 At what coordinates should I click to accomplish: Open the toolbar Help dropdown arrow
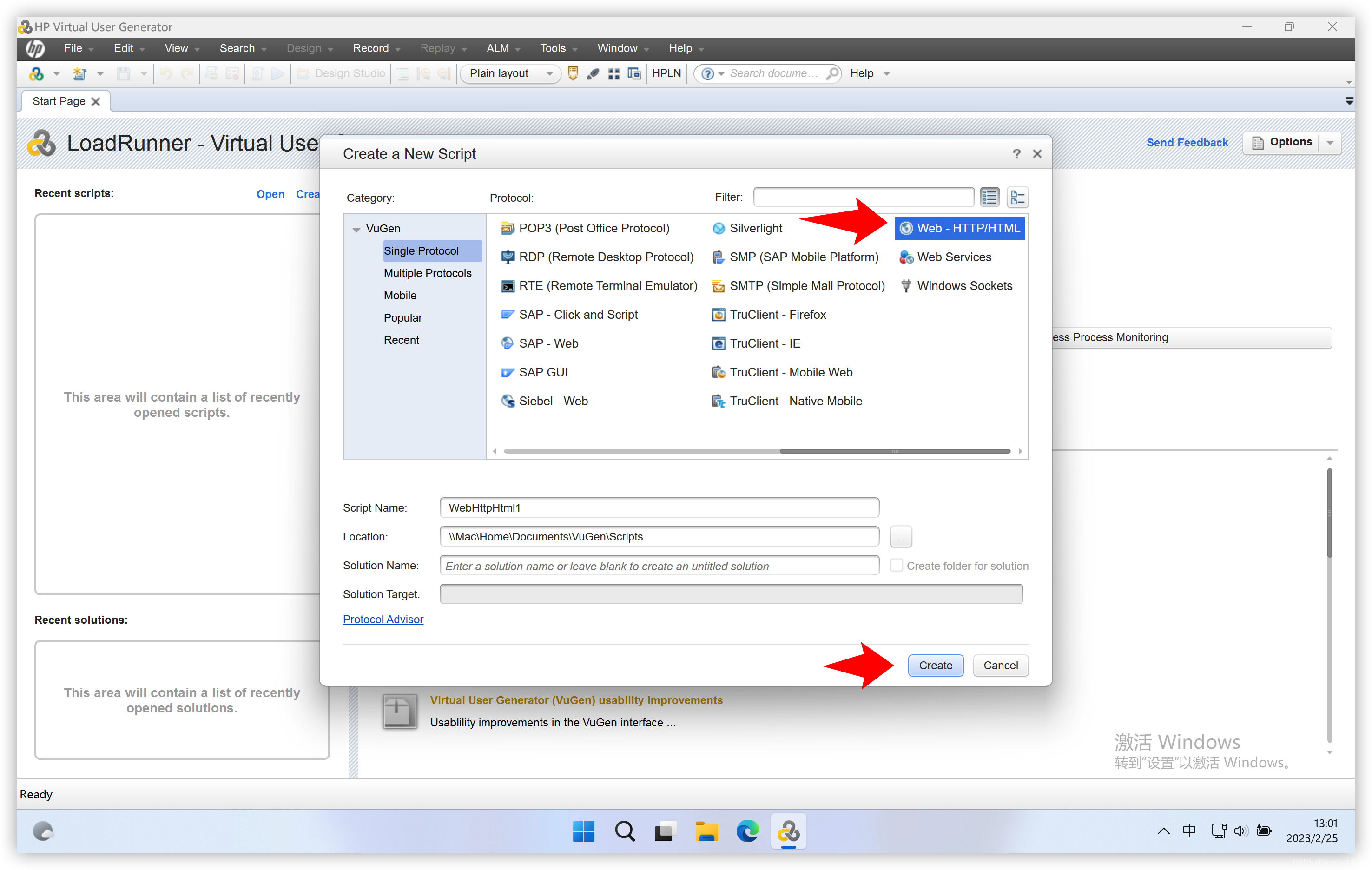(887, 73)
